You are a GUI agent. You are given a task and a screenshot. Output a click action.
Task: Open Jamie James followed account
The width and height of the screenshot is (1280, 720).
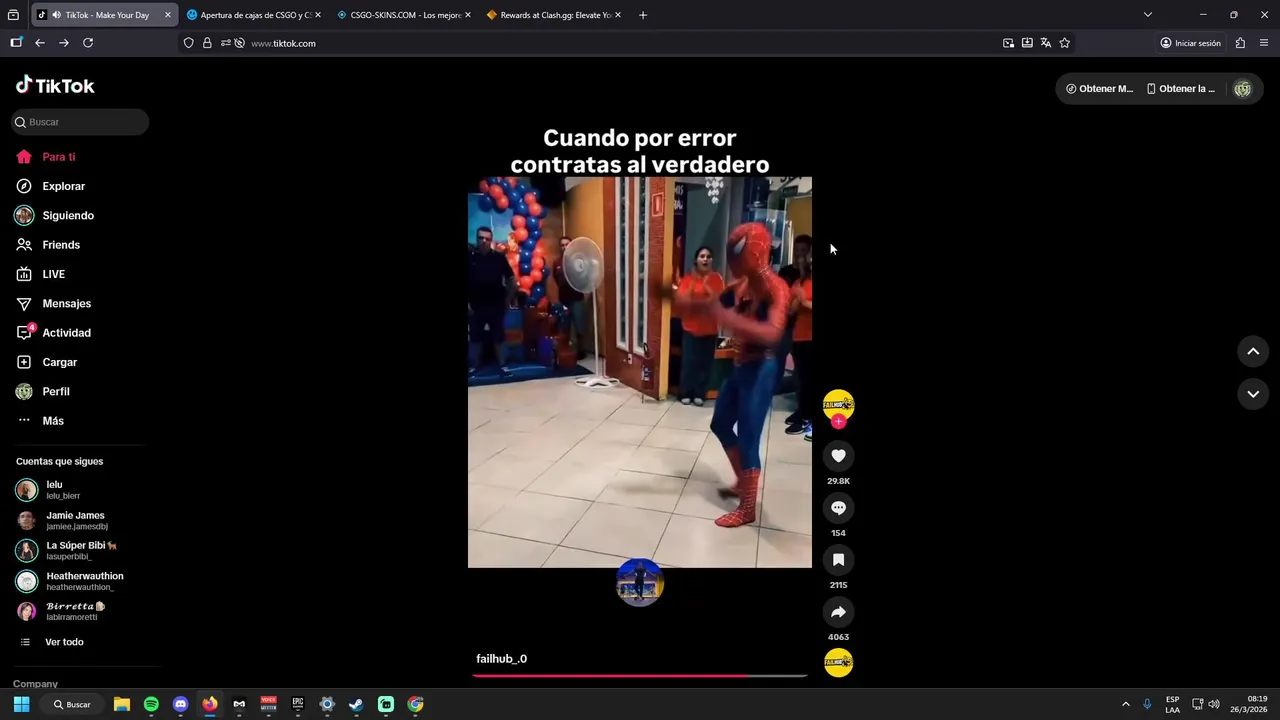coord(80,521)
